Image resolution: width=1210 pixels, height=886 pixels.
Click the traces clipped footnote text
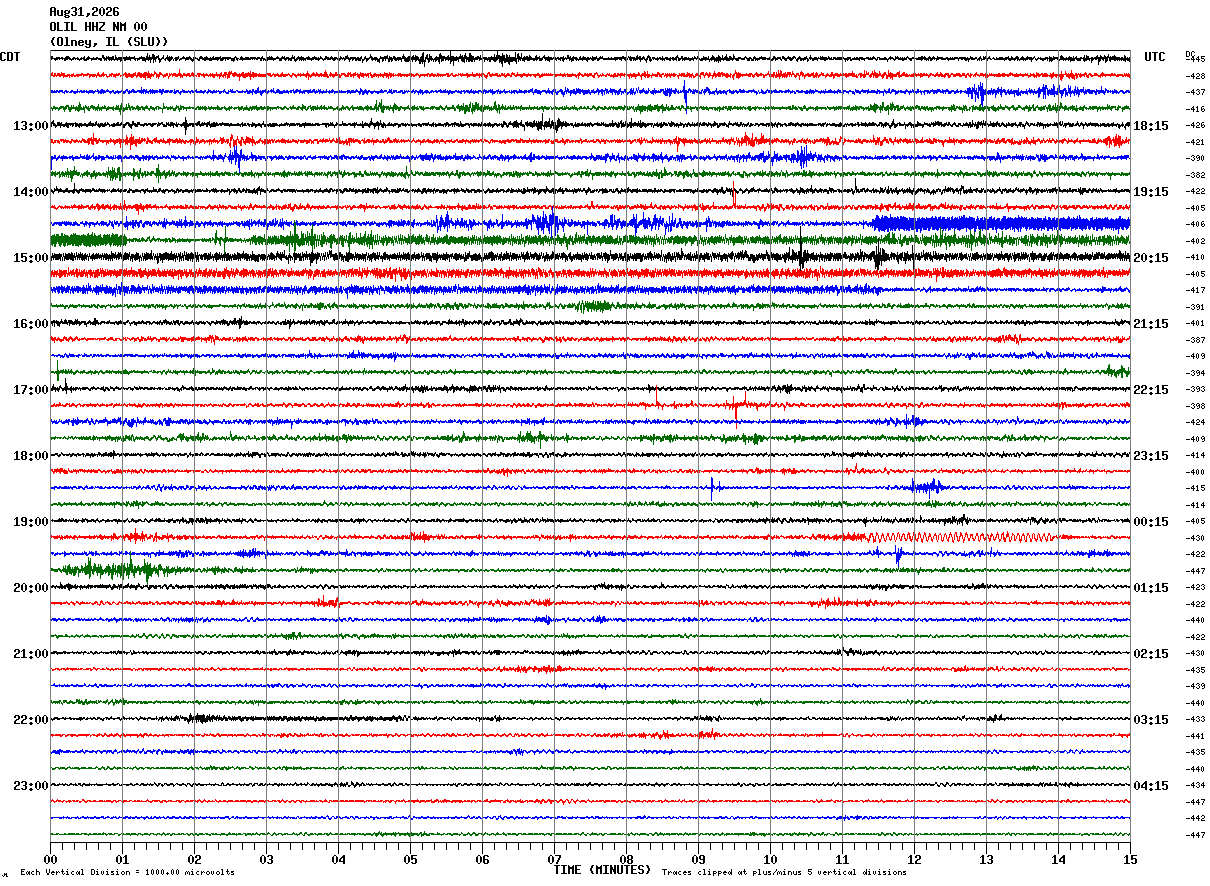[784, 872]
